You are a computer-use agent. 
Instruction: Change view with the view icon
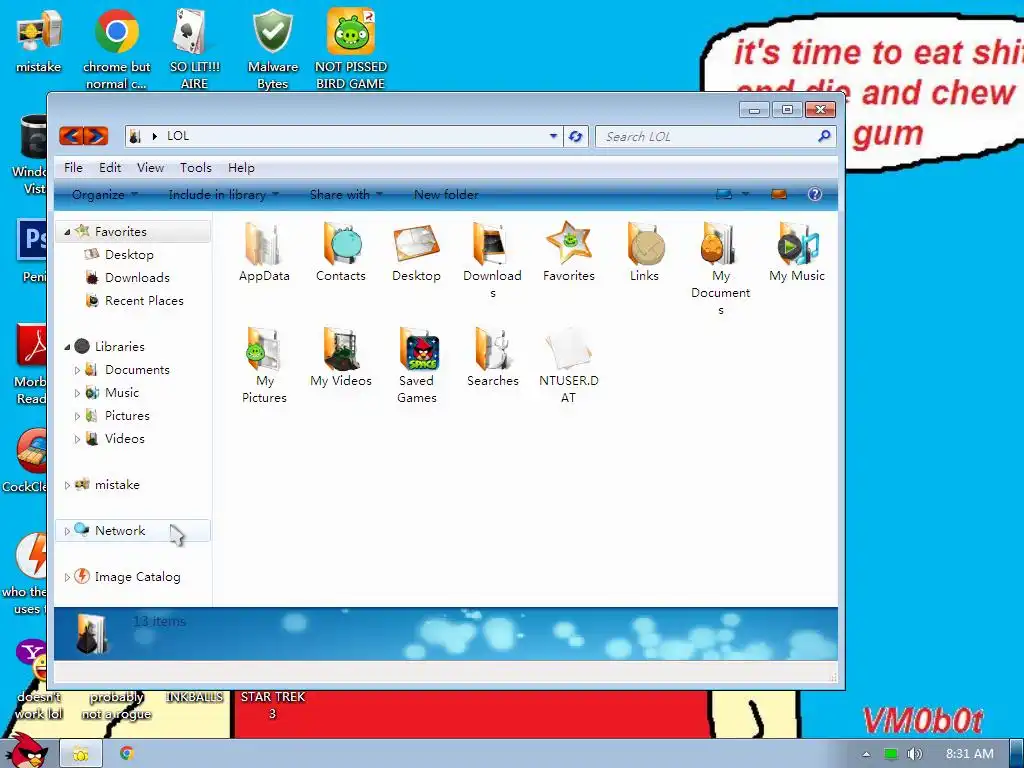coord(724,194)
